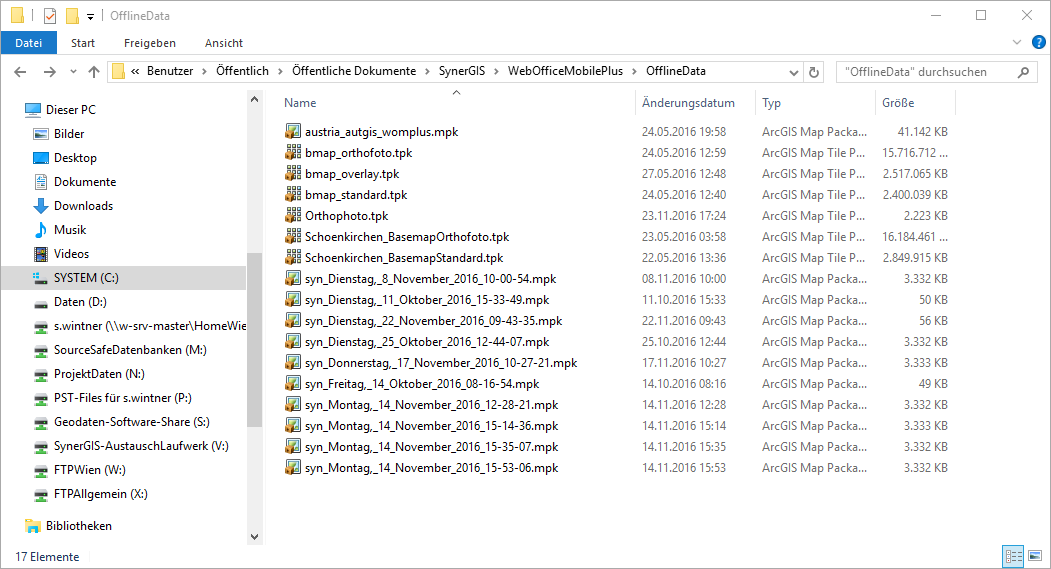
Task: Open recent locations dropdown arrow
Action: coord(73,72)
